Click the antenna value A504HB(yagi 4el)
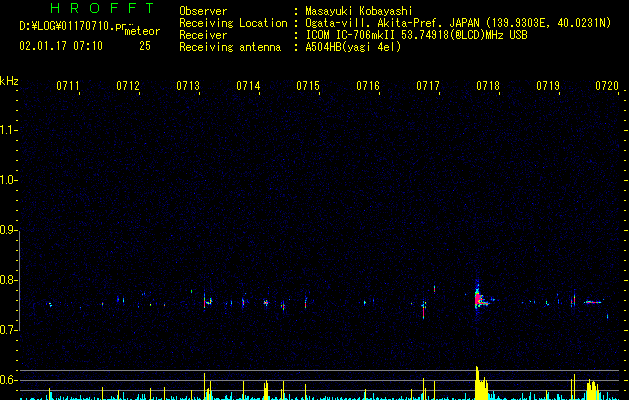Image resolution: width=629 pixels, height=400 pixels. 353,47
